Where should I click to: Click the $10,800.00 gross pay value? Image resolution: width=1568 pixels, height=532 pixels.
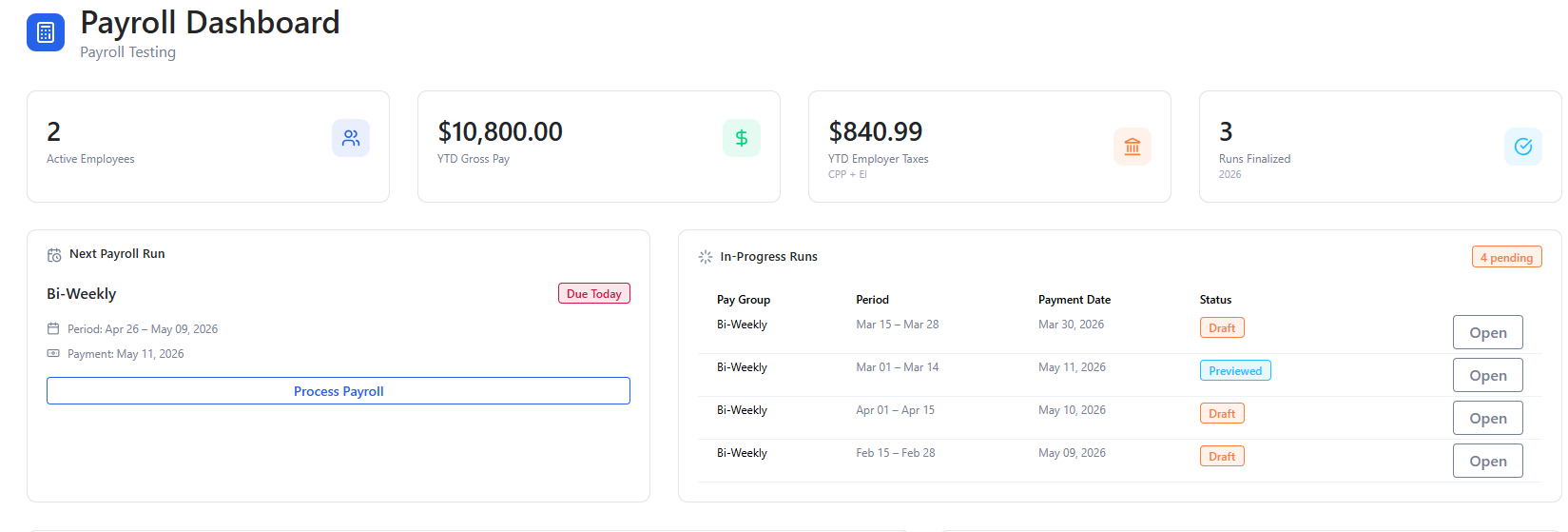500,131
